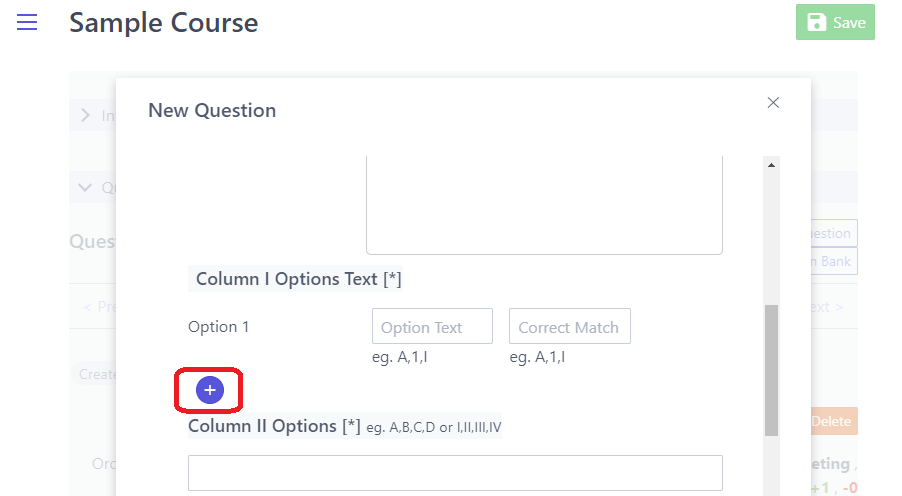
Task: Click the Option Text input field
Action: [x=432, y=327]
